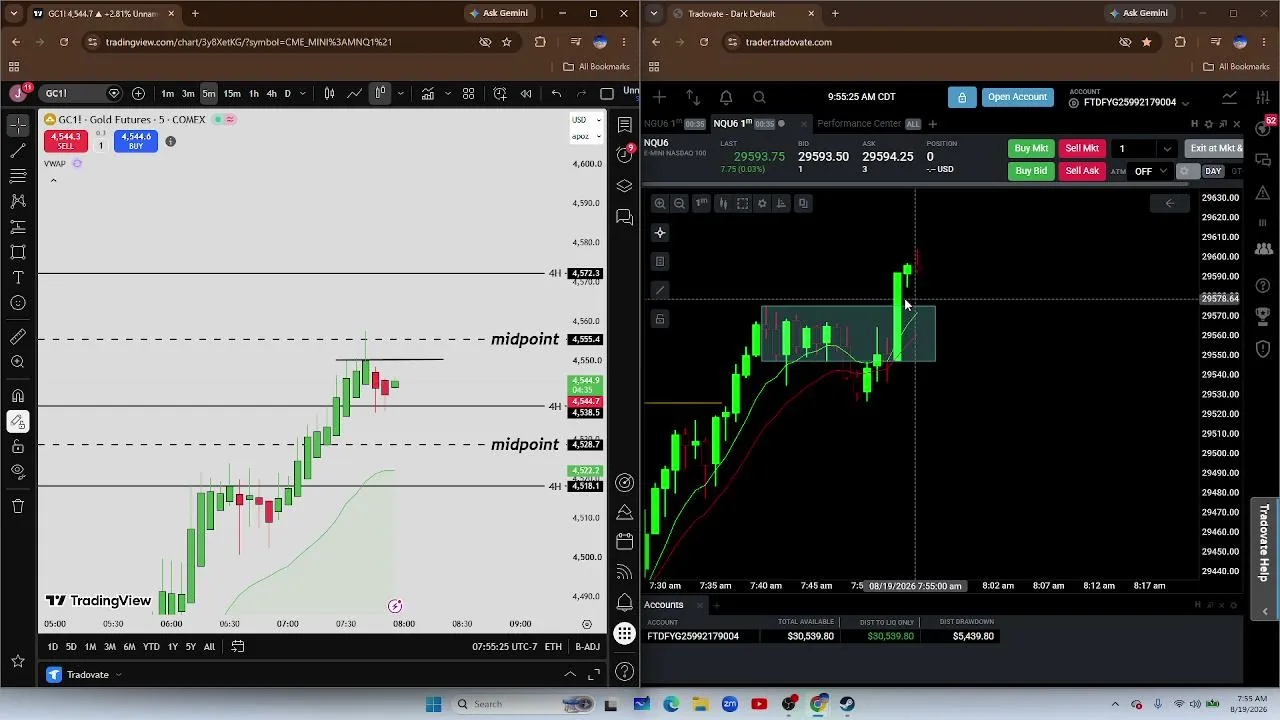Select the trend line drawing tool in TradingView
Viewport: 1280px width, 720px height.
[18, 150]
